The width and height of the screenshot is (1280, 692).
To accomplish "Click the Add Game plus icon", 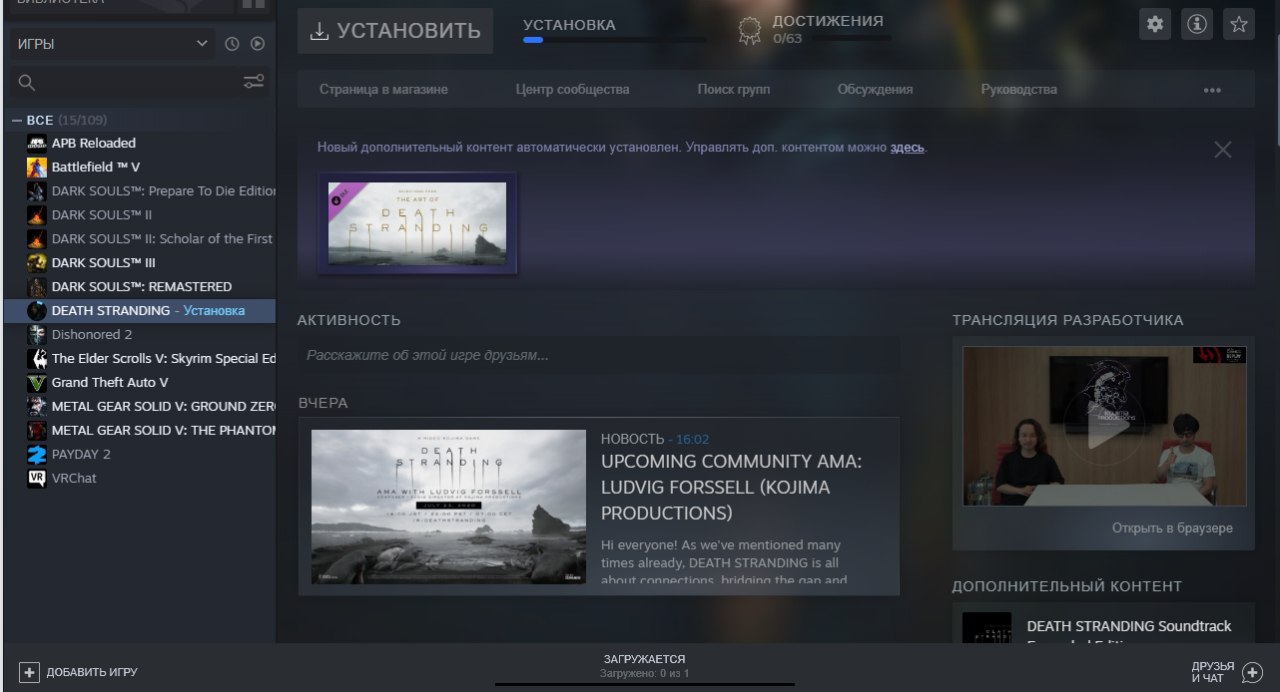I will (x=29, y=672).
